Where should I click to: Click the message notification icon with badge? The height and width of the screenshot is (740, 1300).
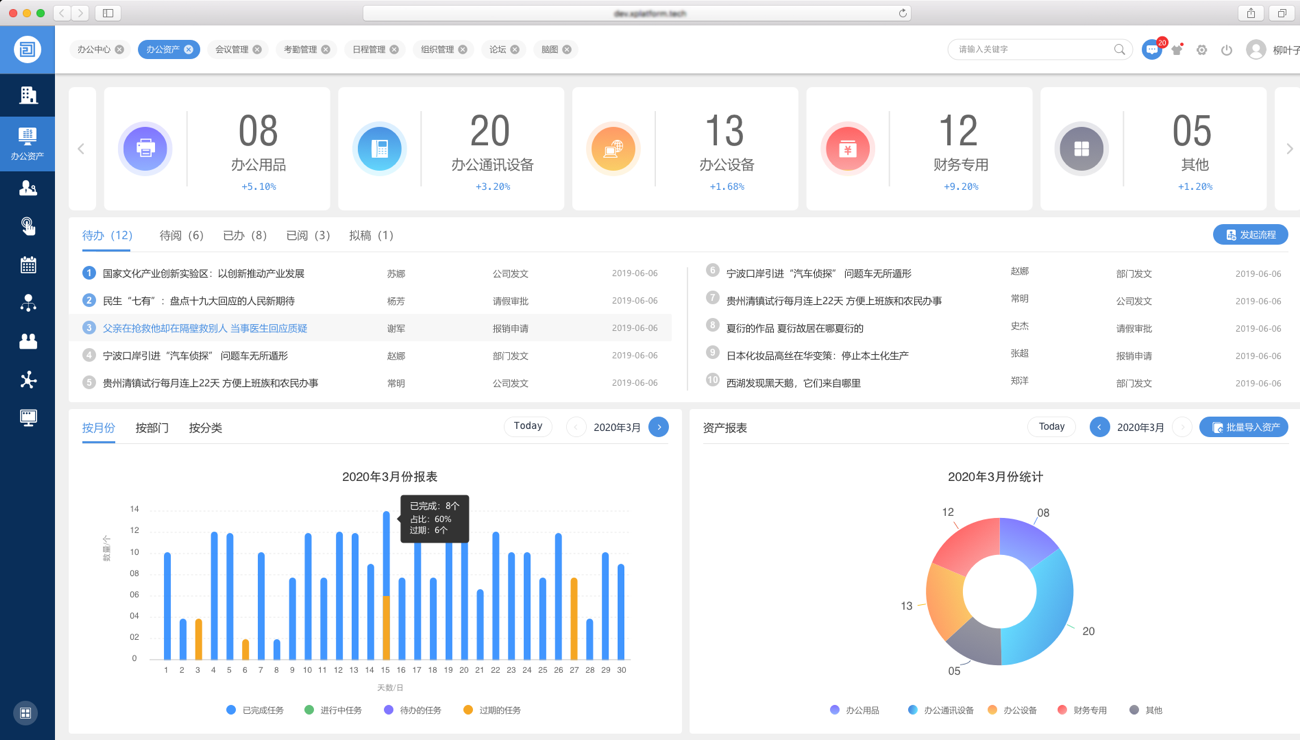coord(1152,49)
